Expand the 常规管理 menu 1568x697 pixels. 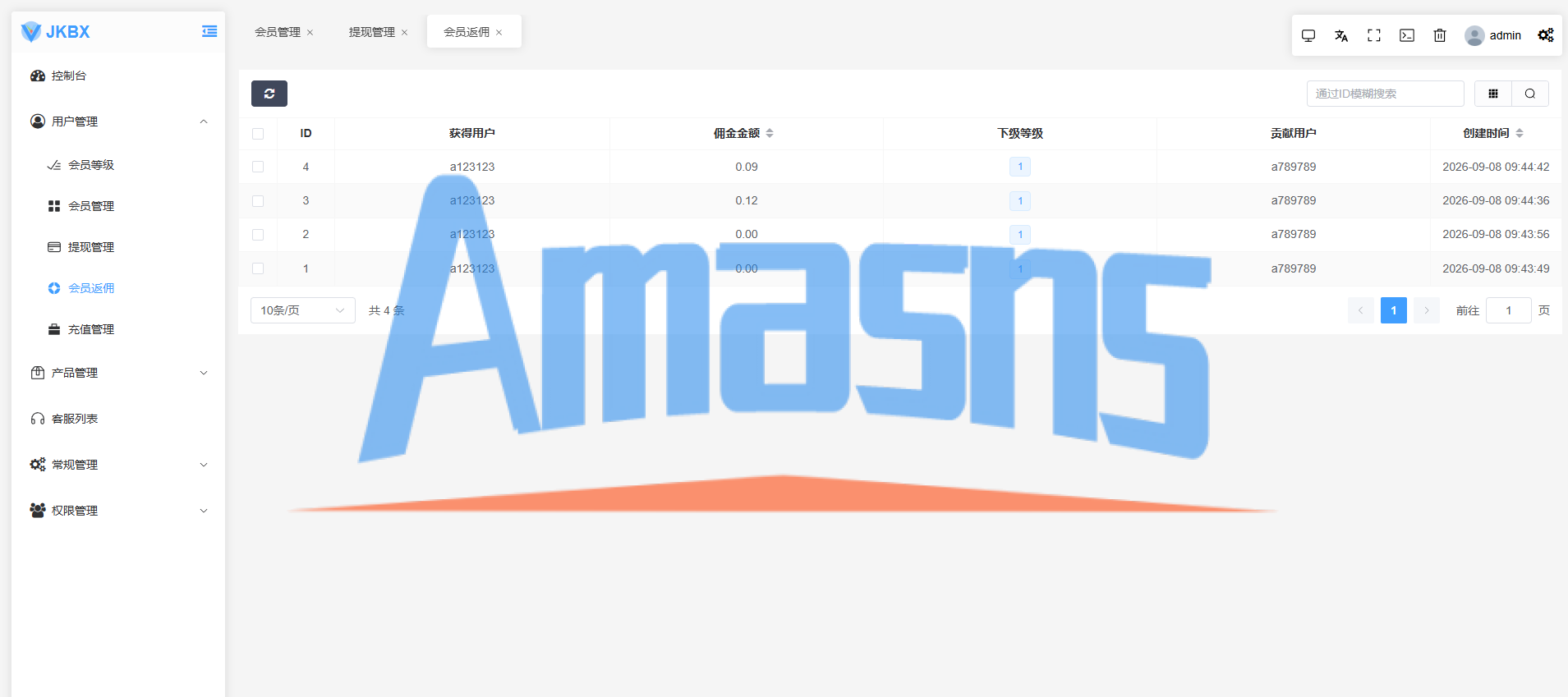[x=118, y=465]
